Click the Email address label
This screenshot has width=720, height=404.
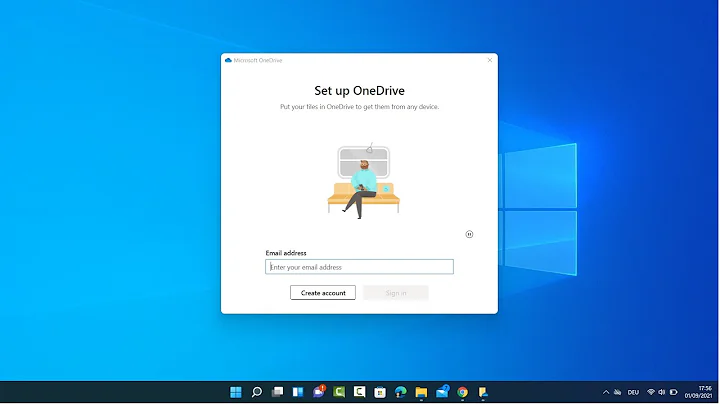286,253
